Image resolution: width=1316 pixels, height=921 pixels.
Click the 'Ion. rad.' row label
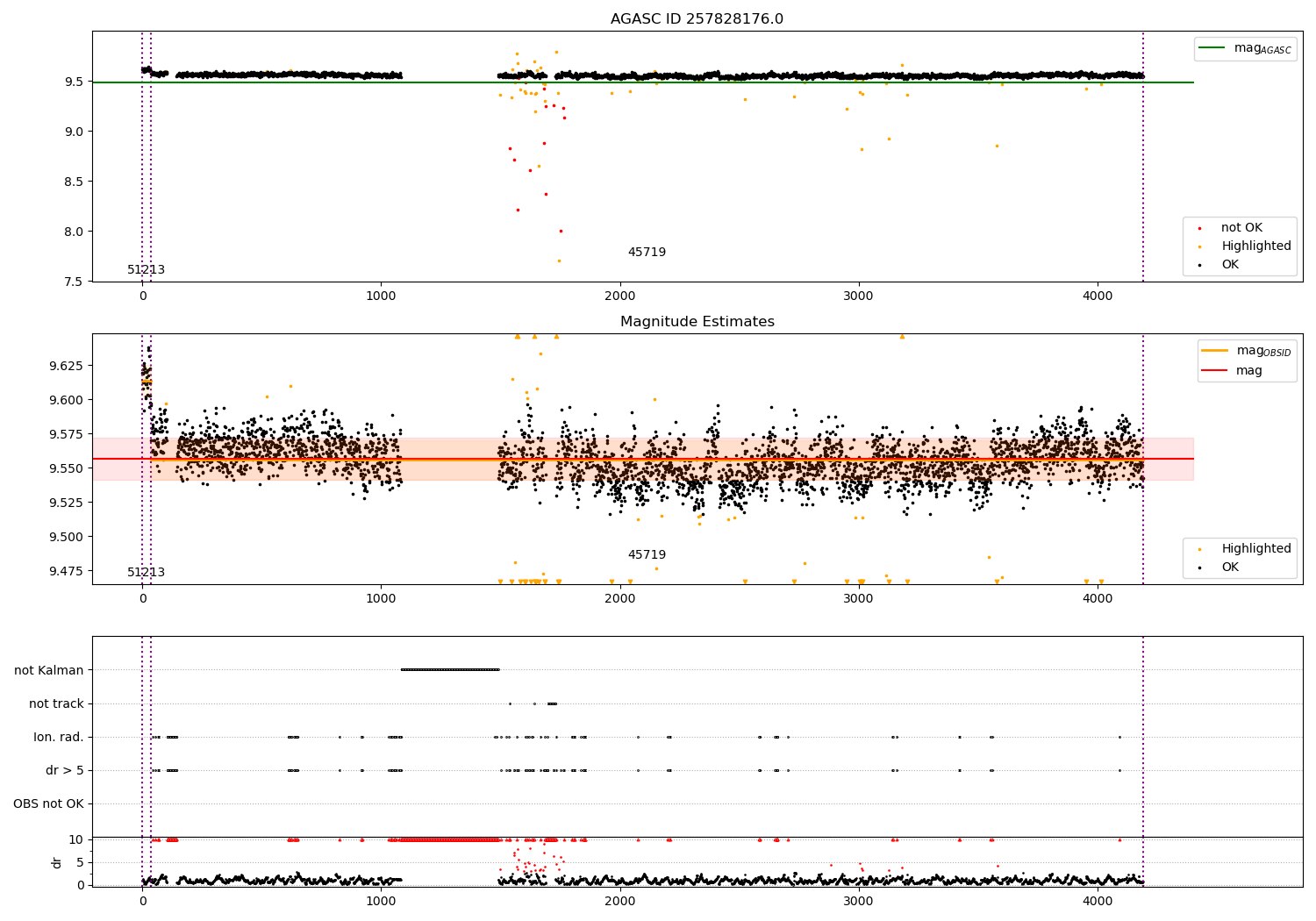[59, 737]
